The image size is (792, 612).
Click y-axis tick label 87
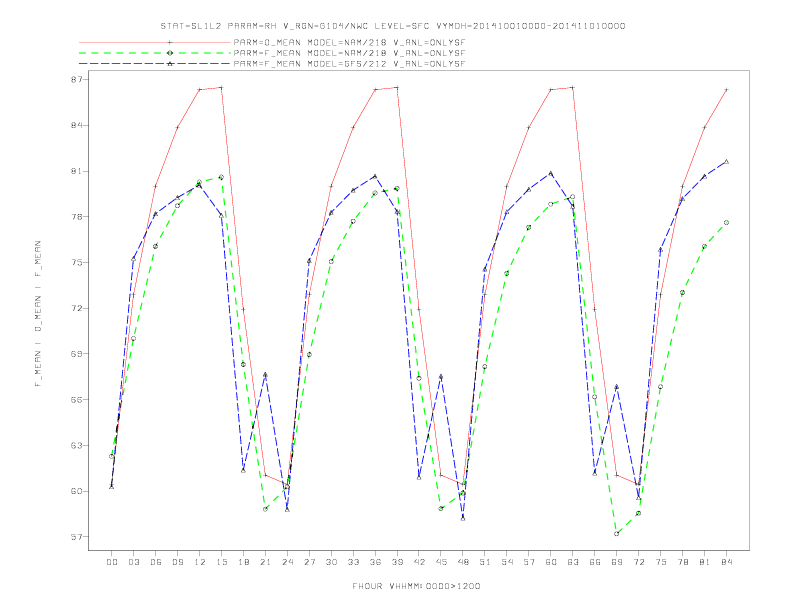click(78, 80)
